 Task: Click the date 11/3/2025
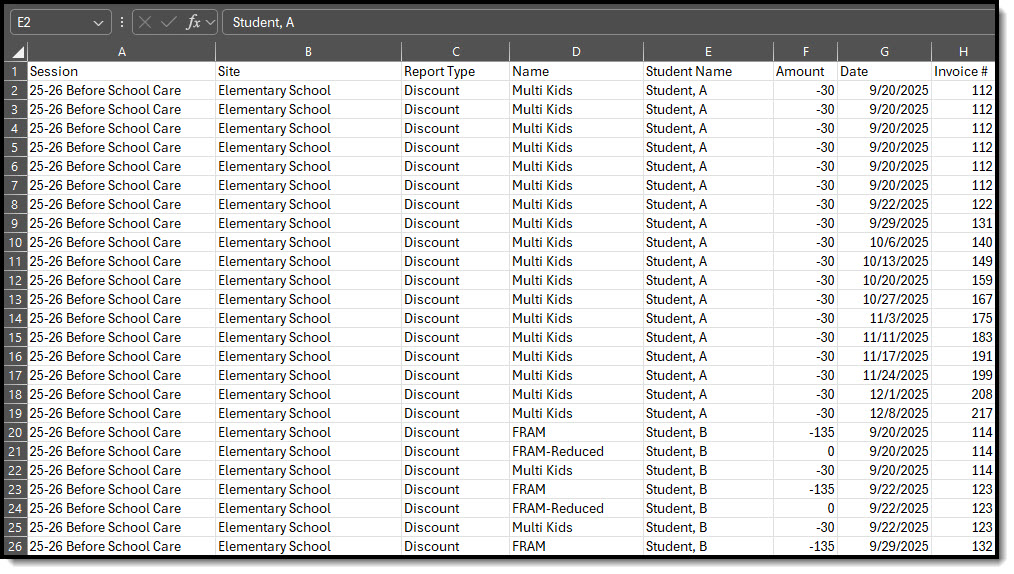coord(884,318)
